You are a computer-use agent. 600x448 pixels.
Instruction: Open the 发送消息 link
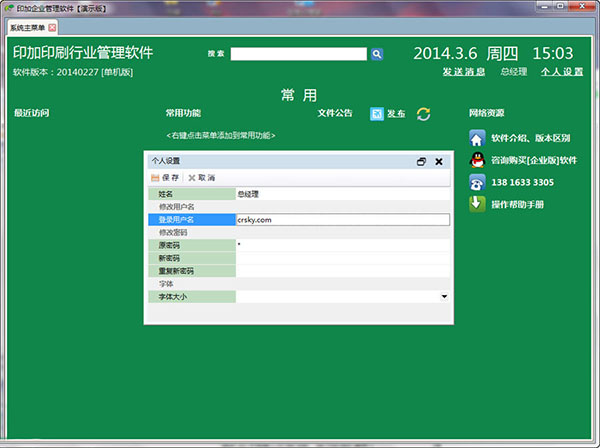(463, 72)
